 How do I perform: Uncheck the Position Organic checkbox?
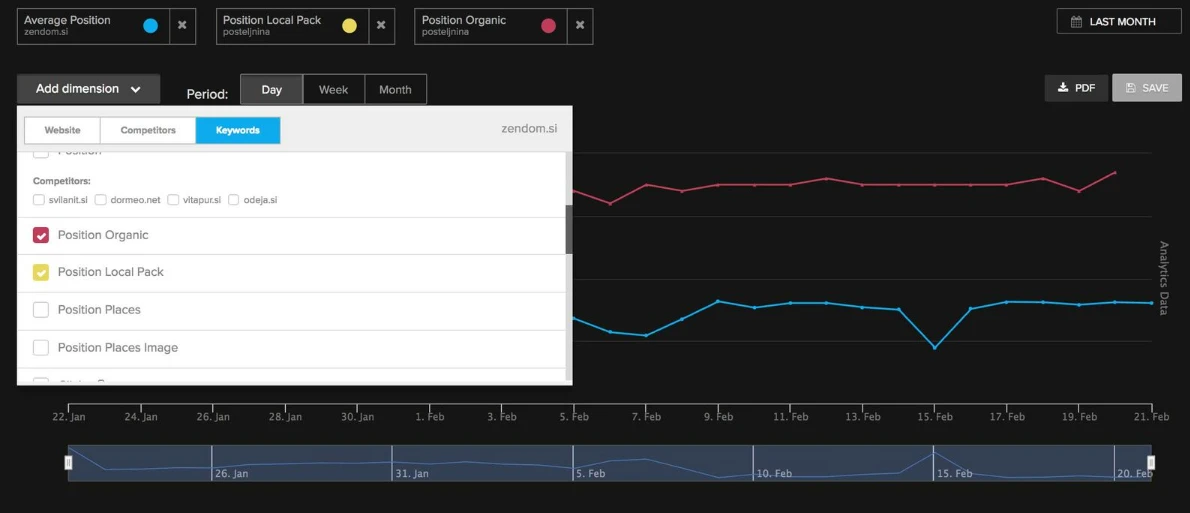tap(41, 235)
